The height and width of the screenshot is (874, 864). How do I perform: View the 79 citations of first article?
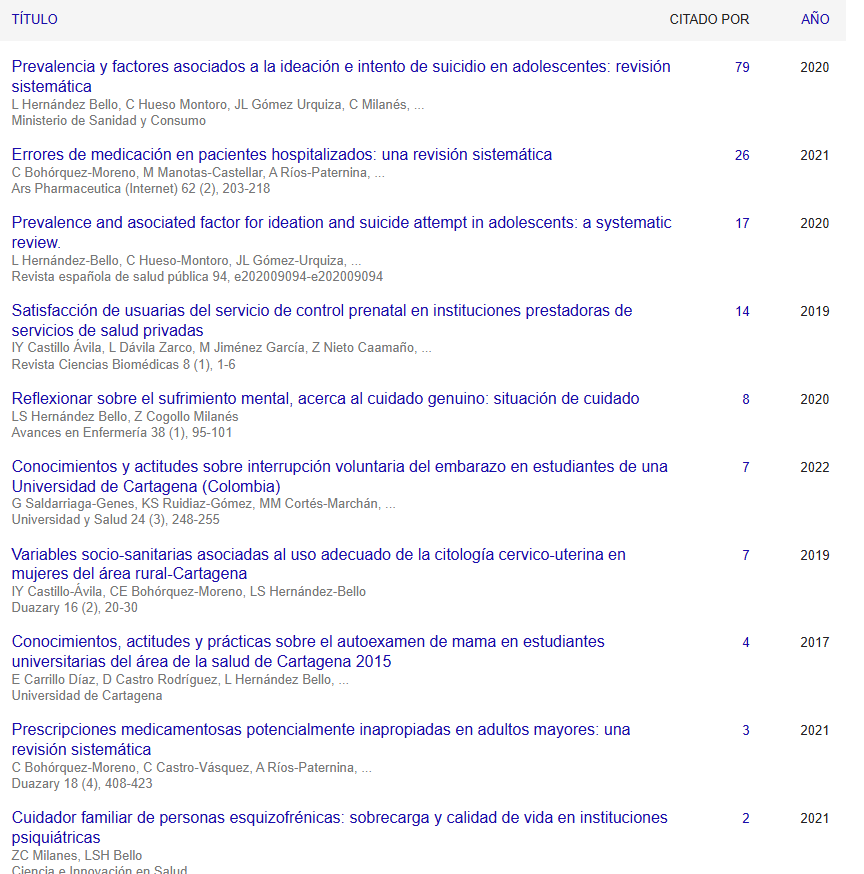pyautogui.click(x=742, y=68)
